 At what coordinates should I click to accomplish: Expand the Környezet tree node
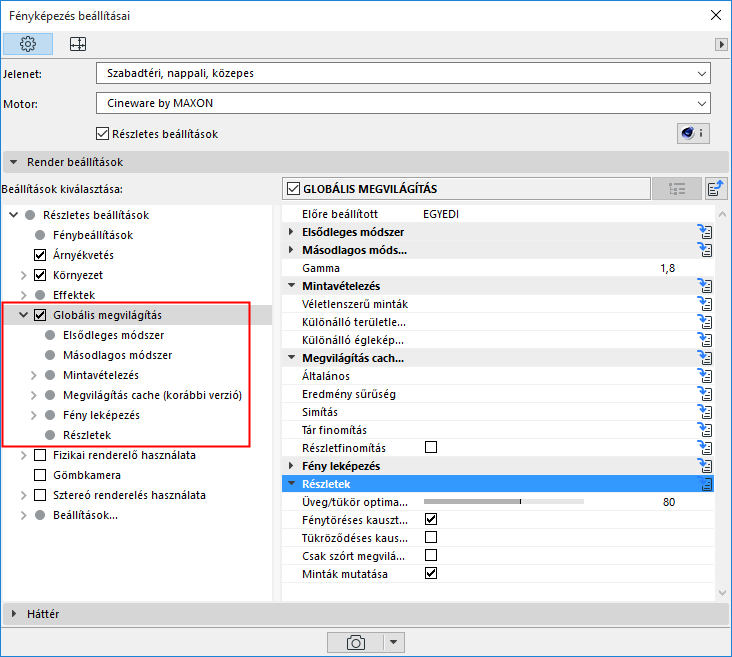[23, 275]
